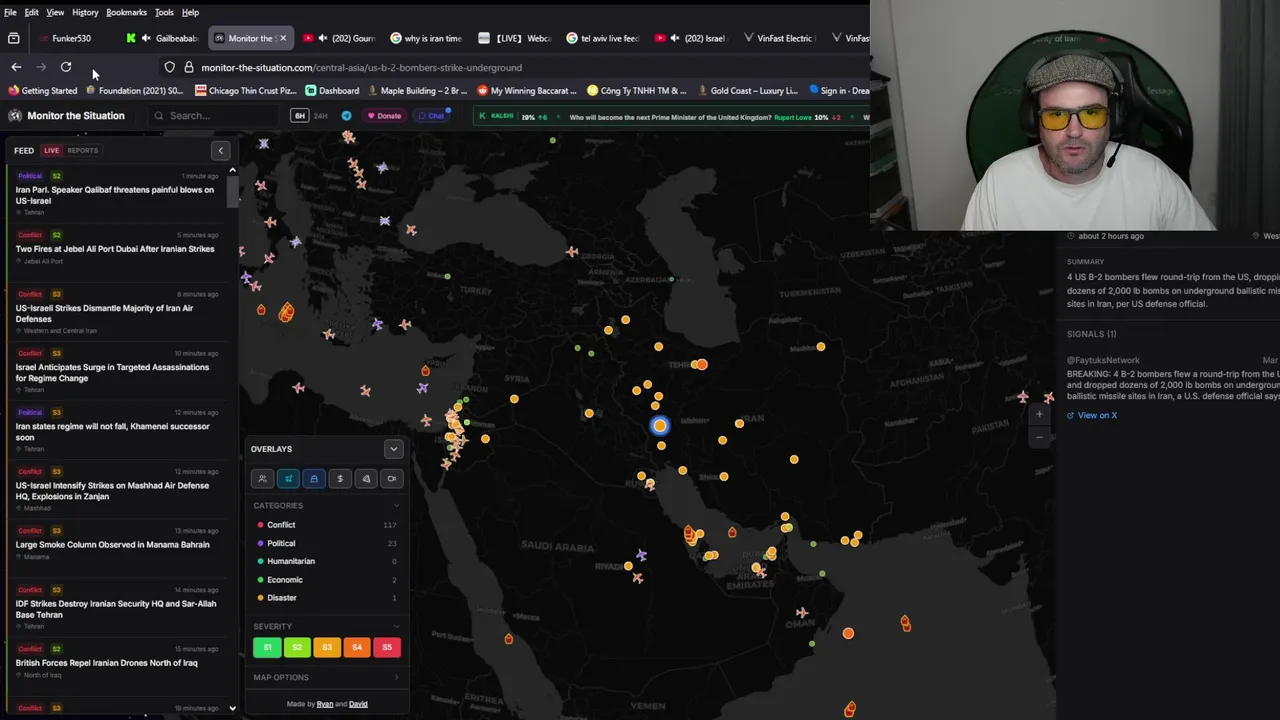Select the REPORTS feed tab
Image resolution: width=1280 pixels, height=720 pixels.
click(x=83, y=151)
